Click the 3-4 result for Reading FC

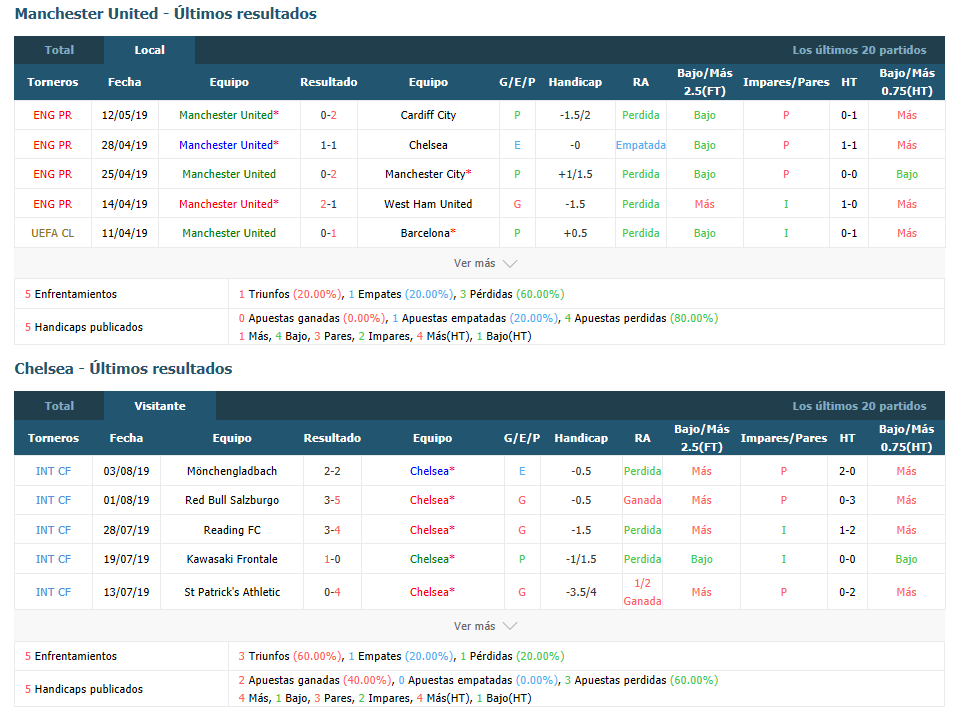332,530
